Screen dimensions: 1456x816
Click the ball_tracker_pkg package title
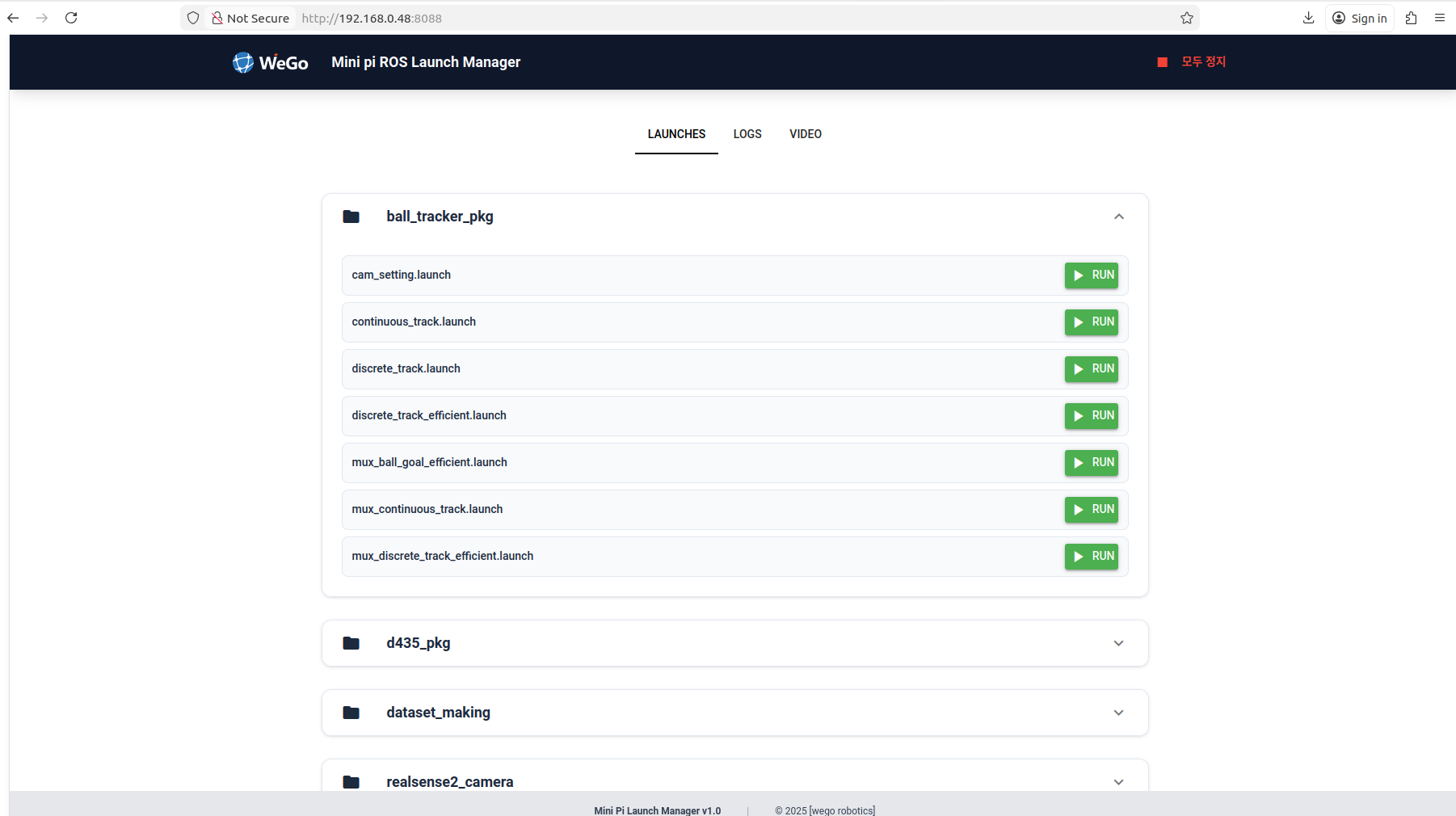[x=440, y=217]
